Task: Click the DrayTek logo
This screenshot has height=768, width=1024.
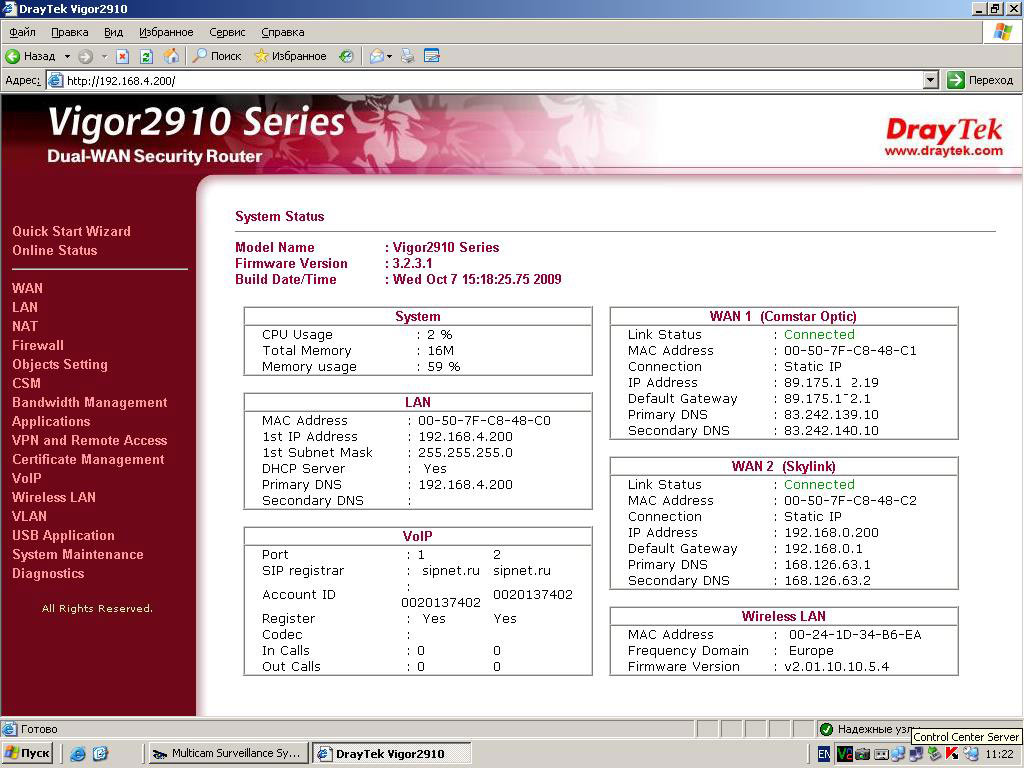Action: tap(944, 129)
